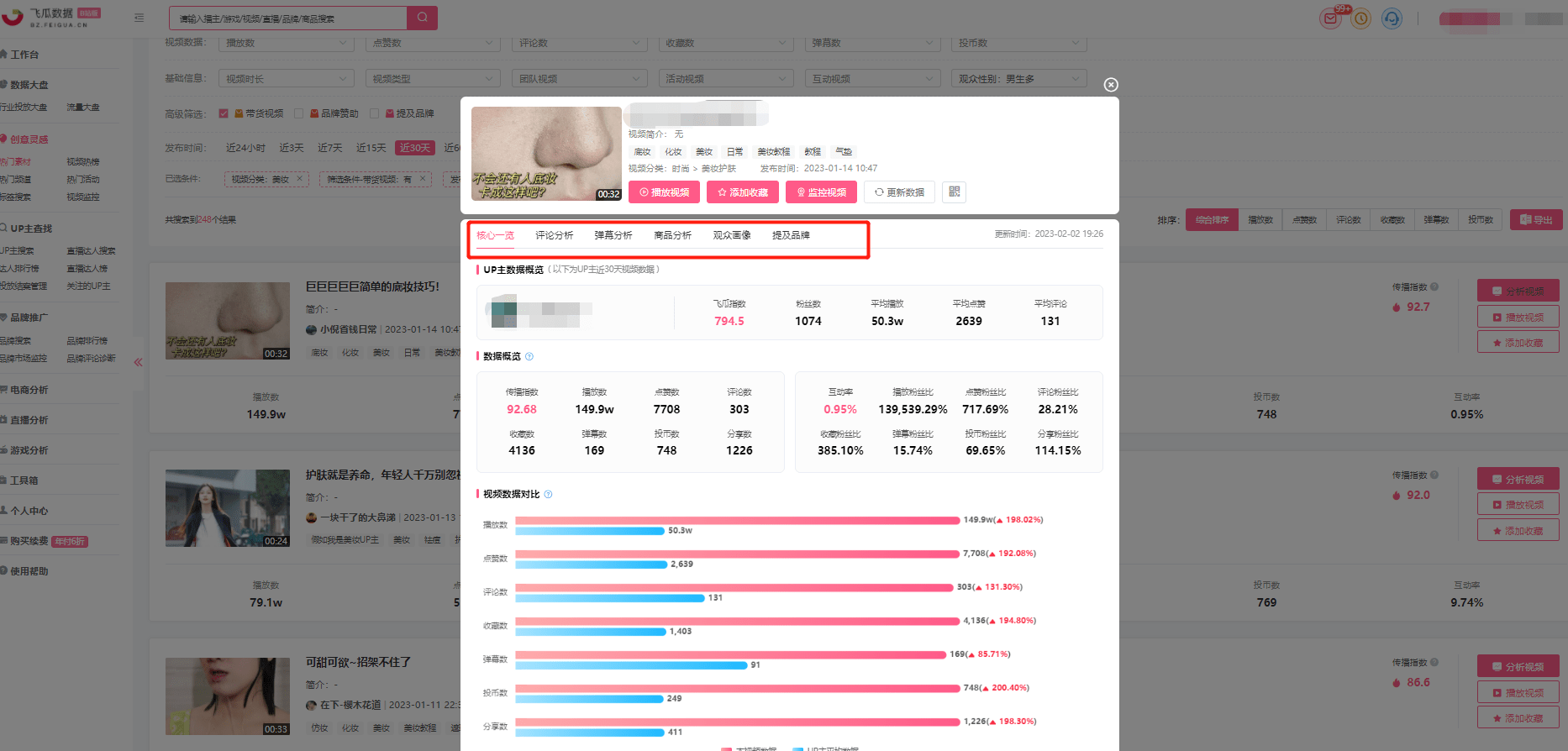Open the mail notifications icon with 99+ badge
1568x751 pixels.
tap(1330, 18)
